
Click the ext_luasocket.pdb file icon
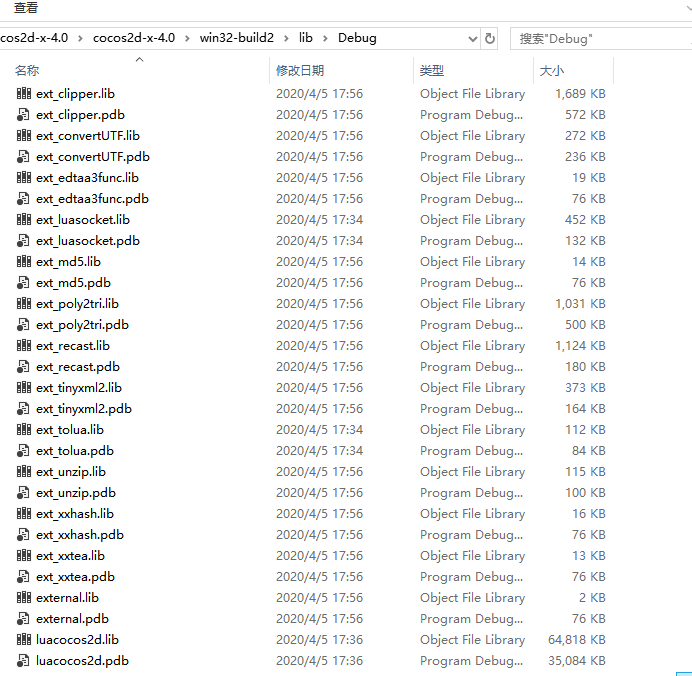[x=23, y=240]
